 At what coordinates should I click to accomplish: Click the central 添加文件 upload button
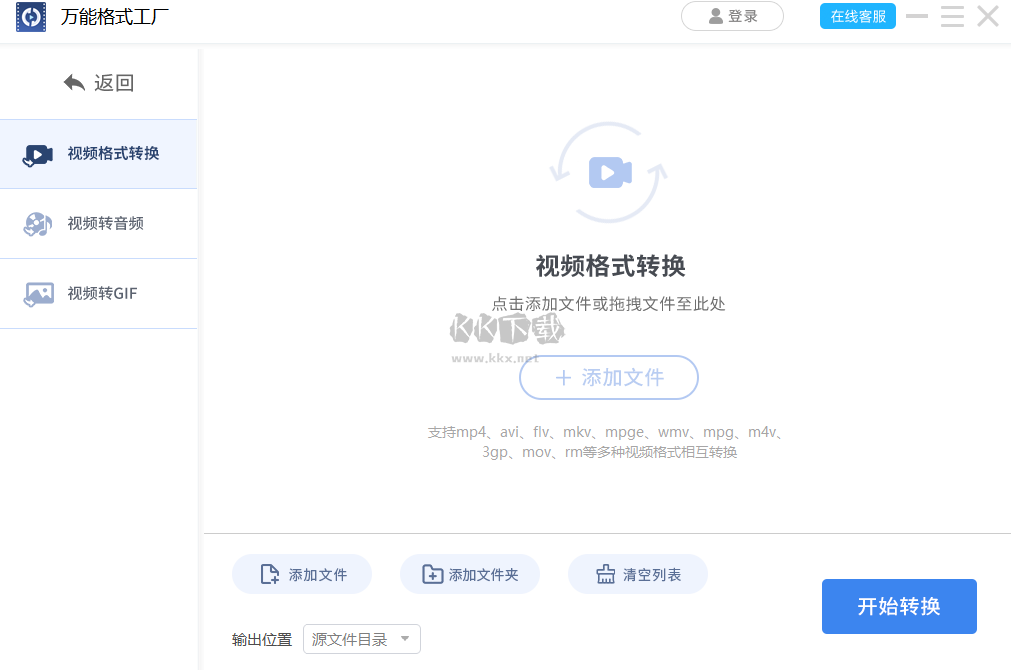coord(608,378)
